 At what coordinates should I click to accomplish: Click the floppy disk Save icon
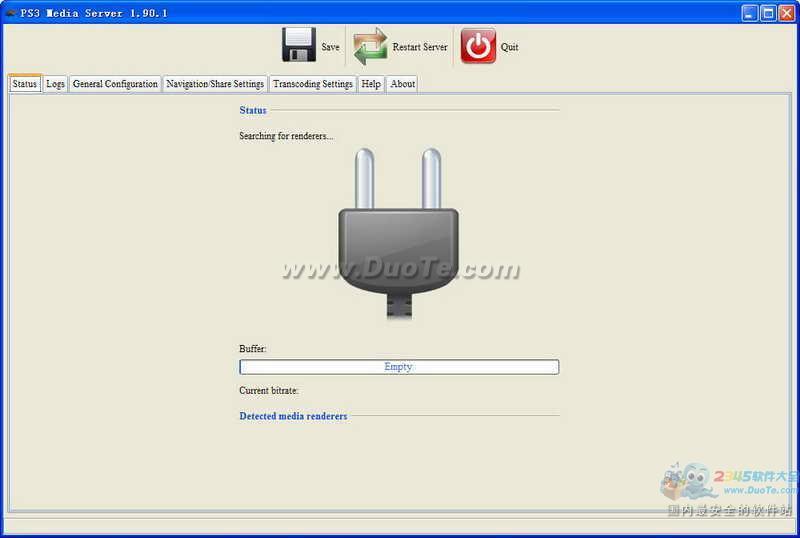(x=298, y=45)
